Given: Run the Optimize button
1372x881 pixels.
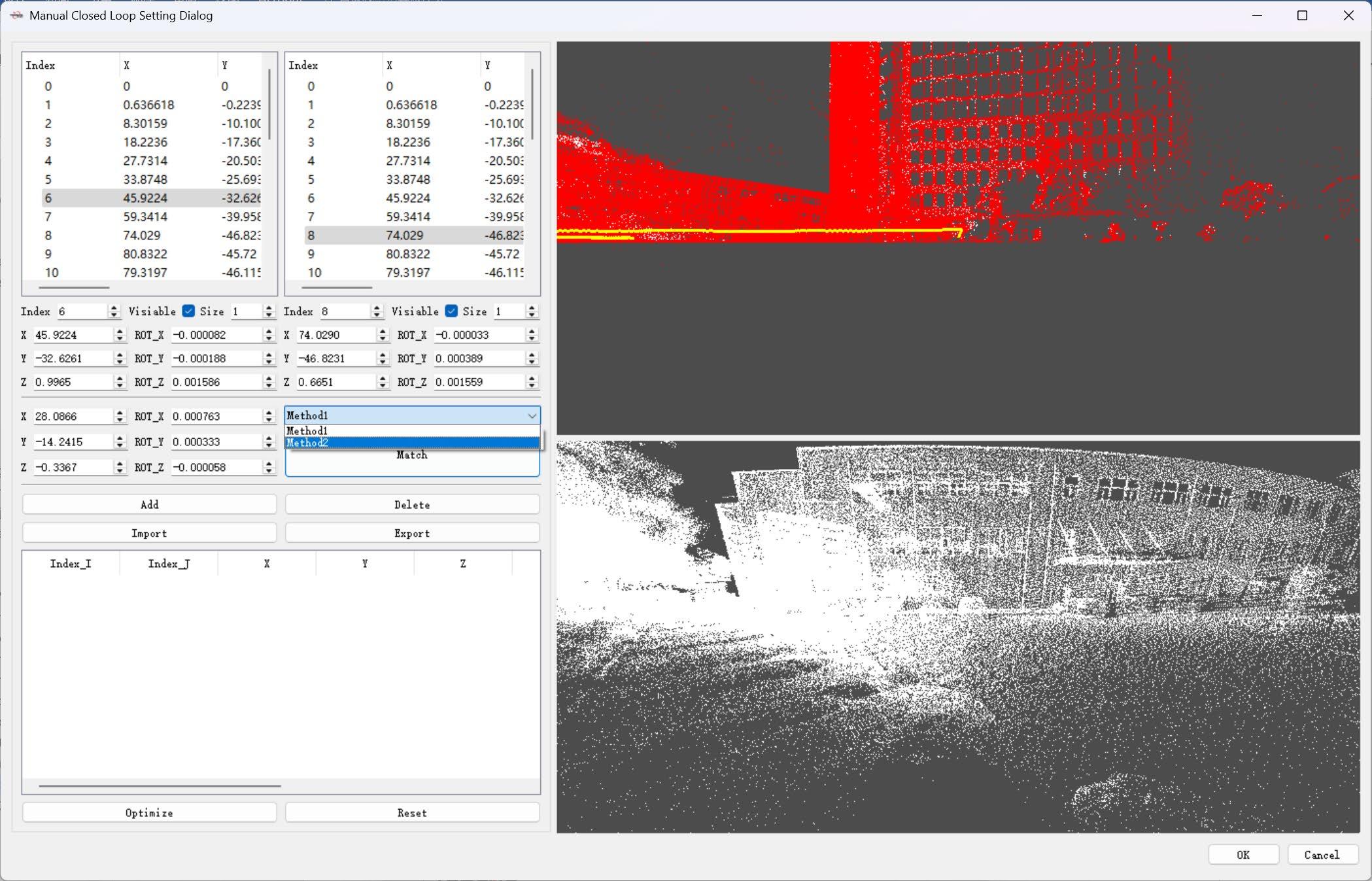Looking at the screenshot, I should (149, 812).
